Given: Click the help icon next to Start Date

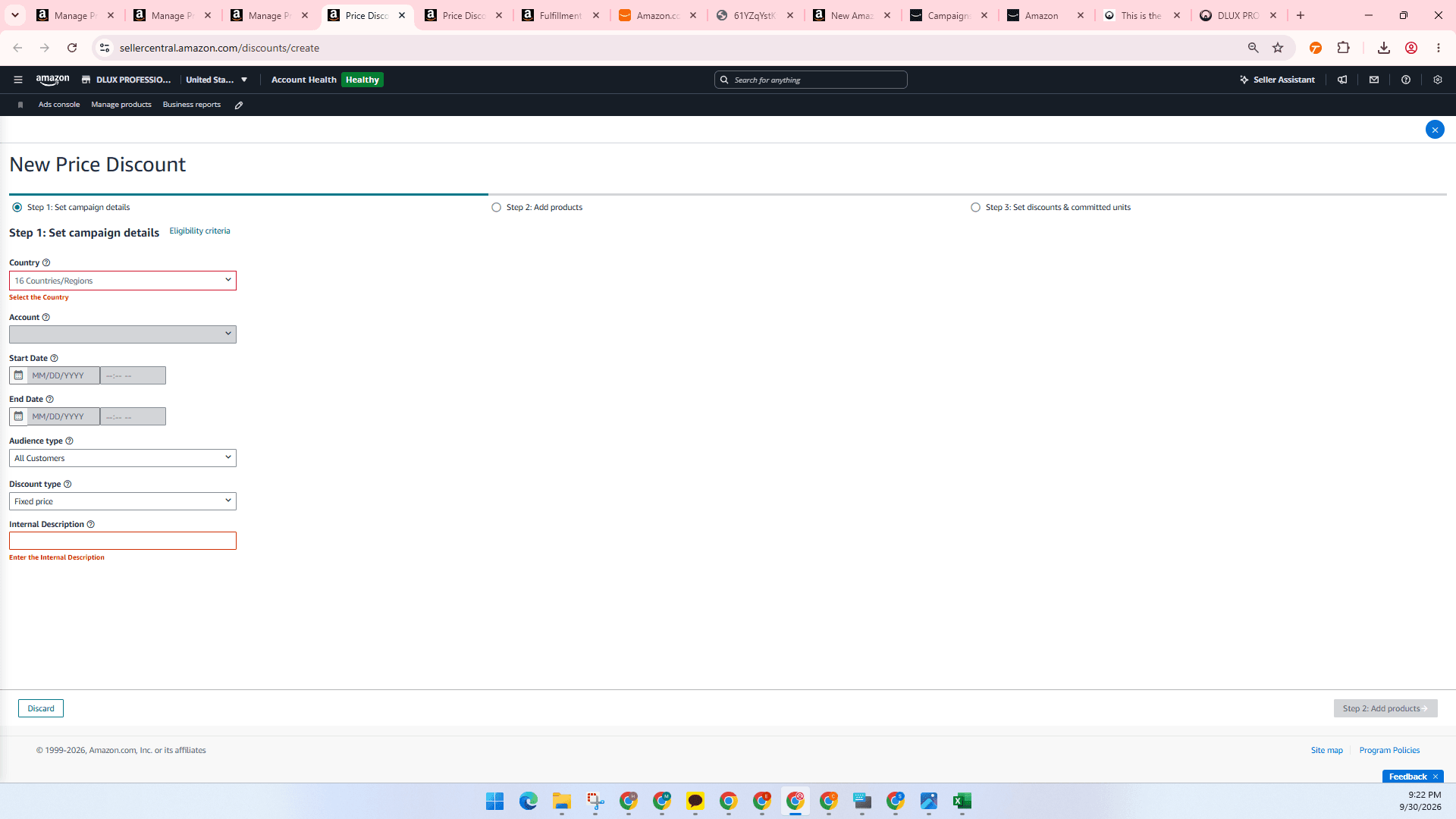Looking at the screenshot, I should [x=54, y=359].
